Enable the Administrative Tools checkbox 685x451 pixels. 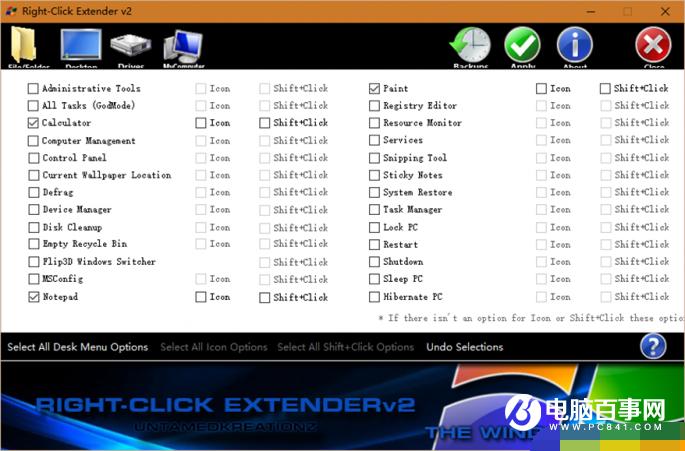[33, 89]
